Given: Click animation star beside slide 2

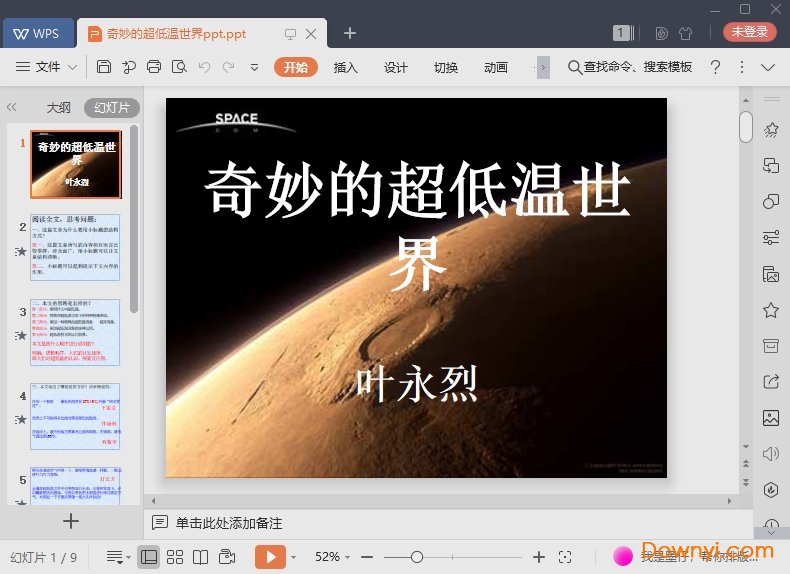Looking at the screenshot, I should click(21, 251).
